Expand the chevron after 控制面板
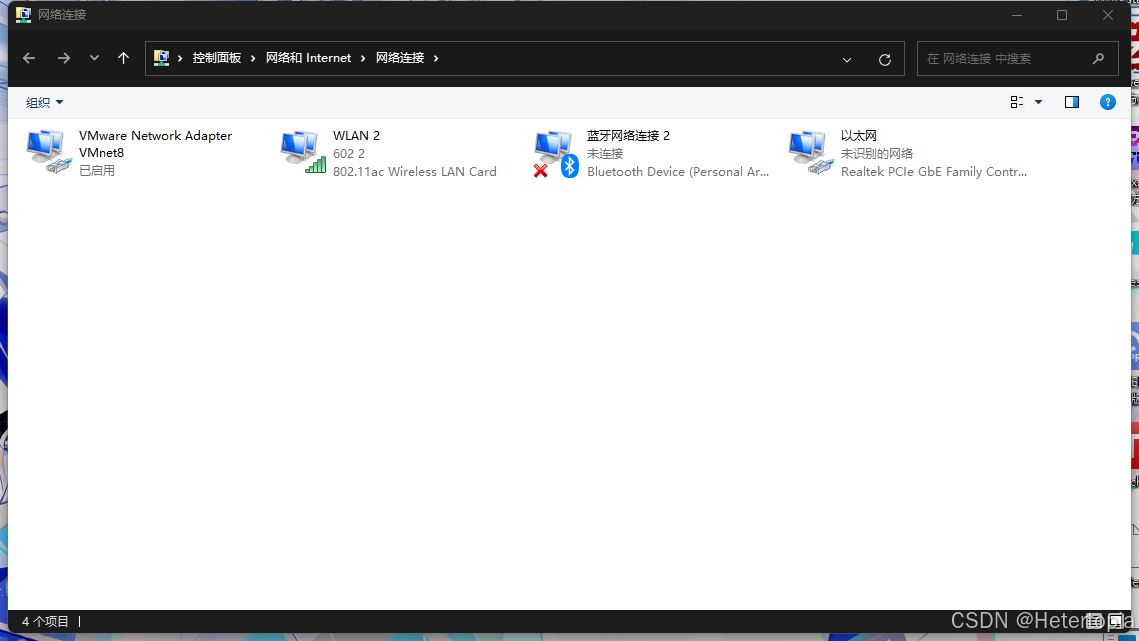The image size is (1139, 641). [x=254, y=58]
